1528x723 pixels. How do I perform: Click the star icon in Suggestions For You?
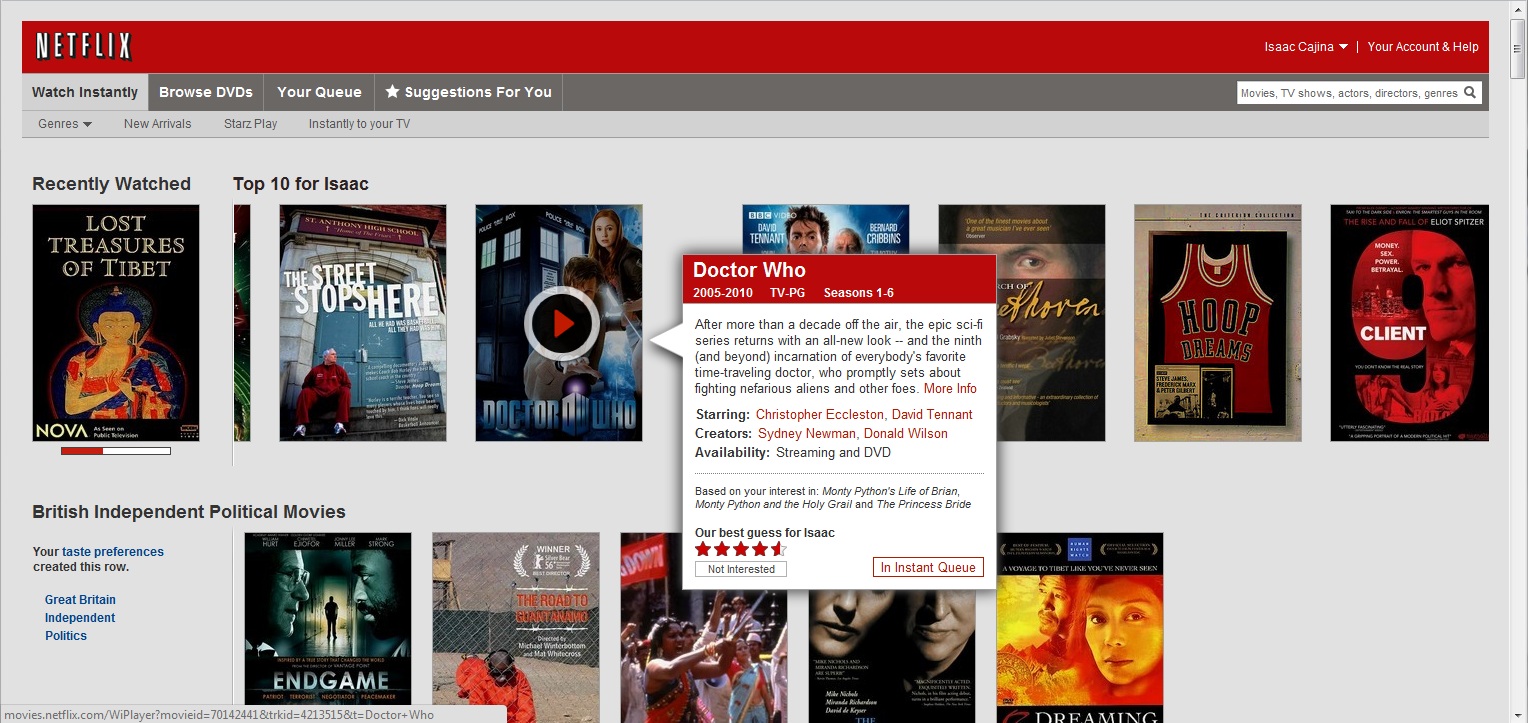tap(392, 92)
